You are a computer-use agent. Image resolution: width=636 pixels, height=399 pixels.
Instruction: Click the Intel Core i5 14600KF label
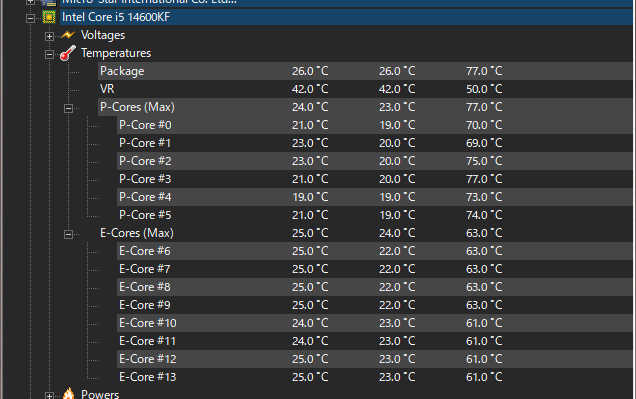point(116,17)
